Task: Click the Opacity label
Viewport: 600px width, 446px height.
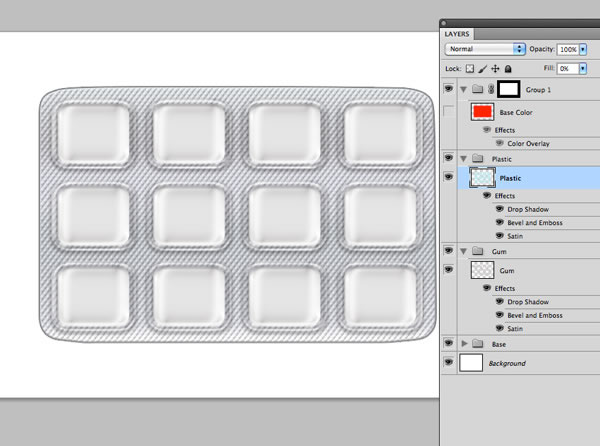Action: [542, 49]
